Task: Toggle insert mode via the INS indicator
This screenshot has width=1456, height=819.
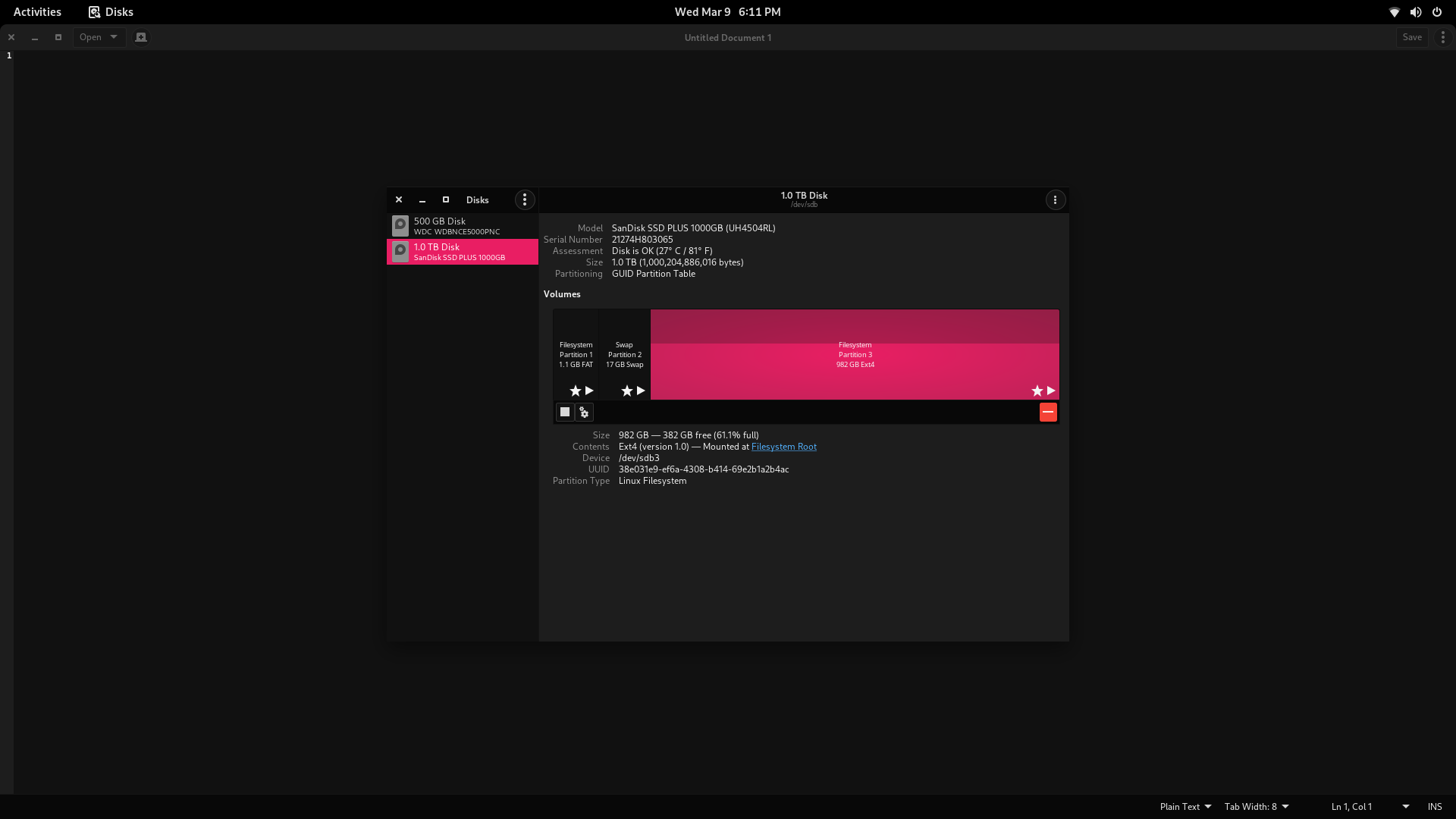Action: pos(1435,806)
